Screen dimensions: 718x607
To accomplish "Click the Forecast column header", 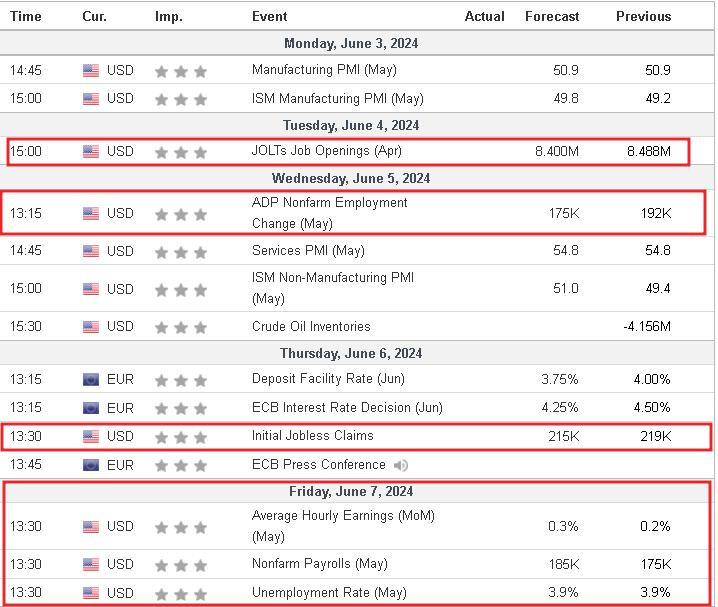I will 552,16.
